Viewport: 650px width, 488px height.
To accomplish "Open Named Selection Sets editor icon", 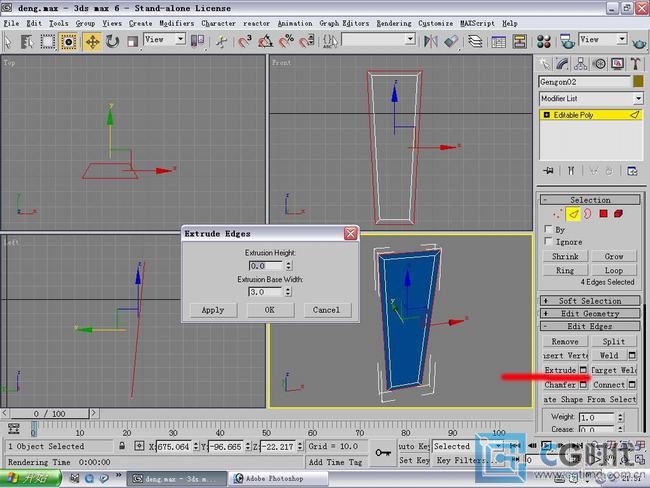I will coord(330,41).
